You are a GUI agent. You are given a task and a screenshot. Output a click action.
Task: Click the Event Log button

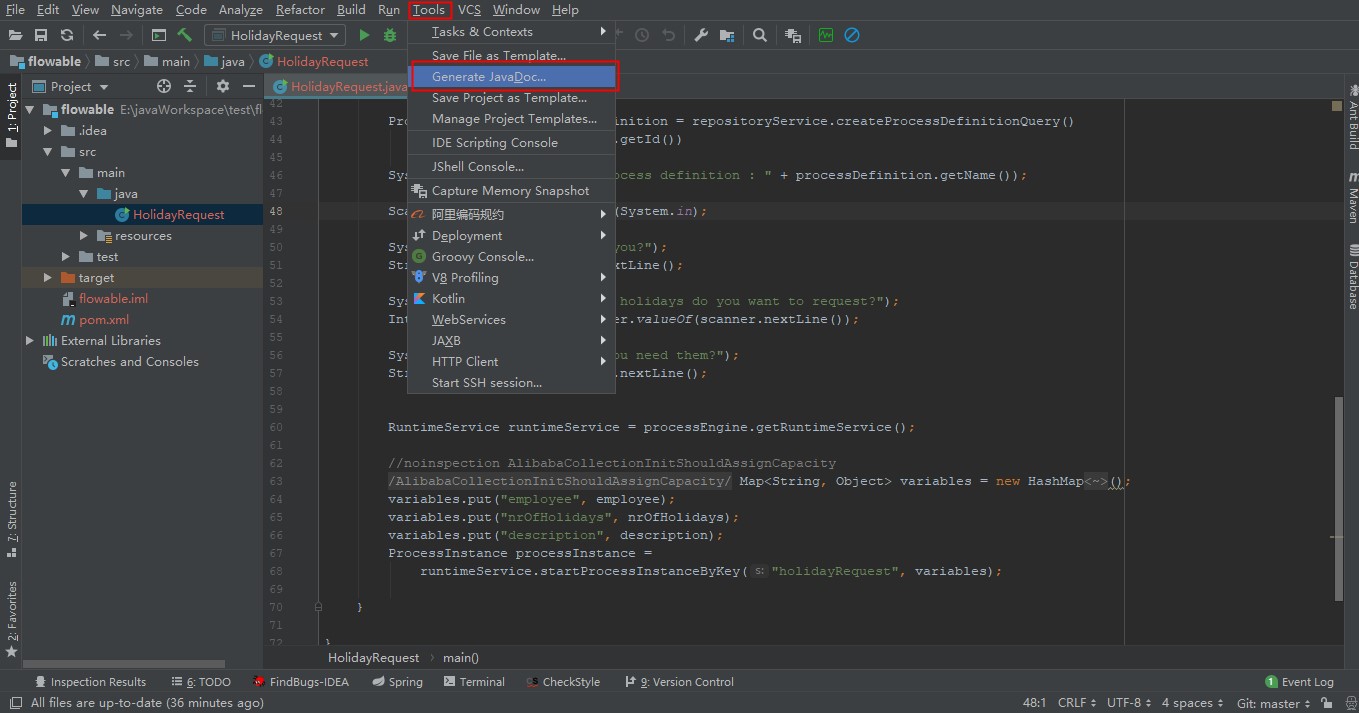click(x=1299, y=682)
